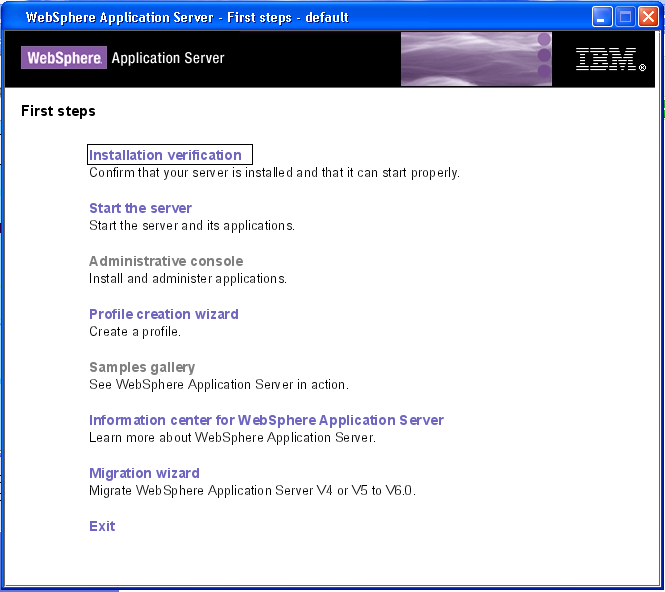
Task: Open the Installation verification link
Action: pyautogui.click(x=165, y=155)
